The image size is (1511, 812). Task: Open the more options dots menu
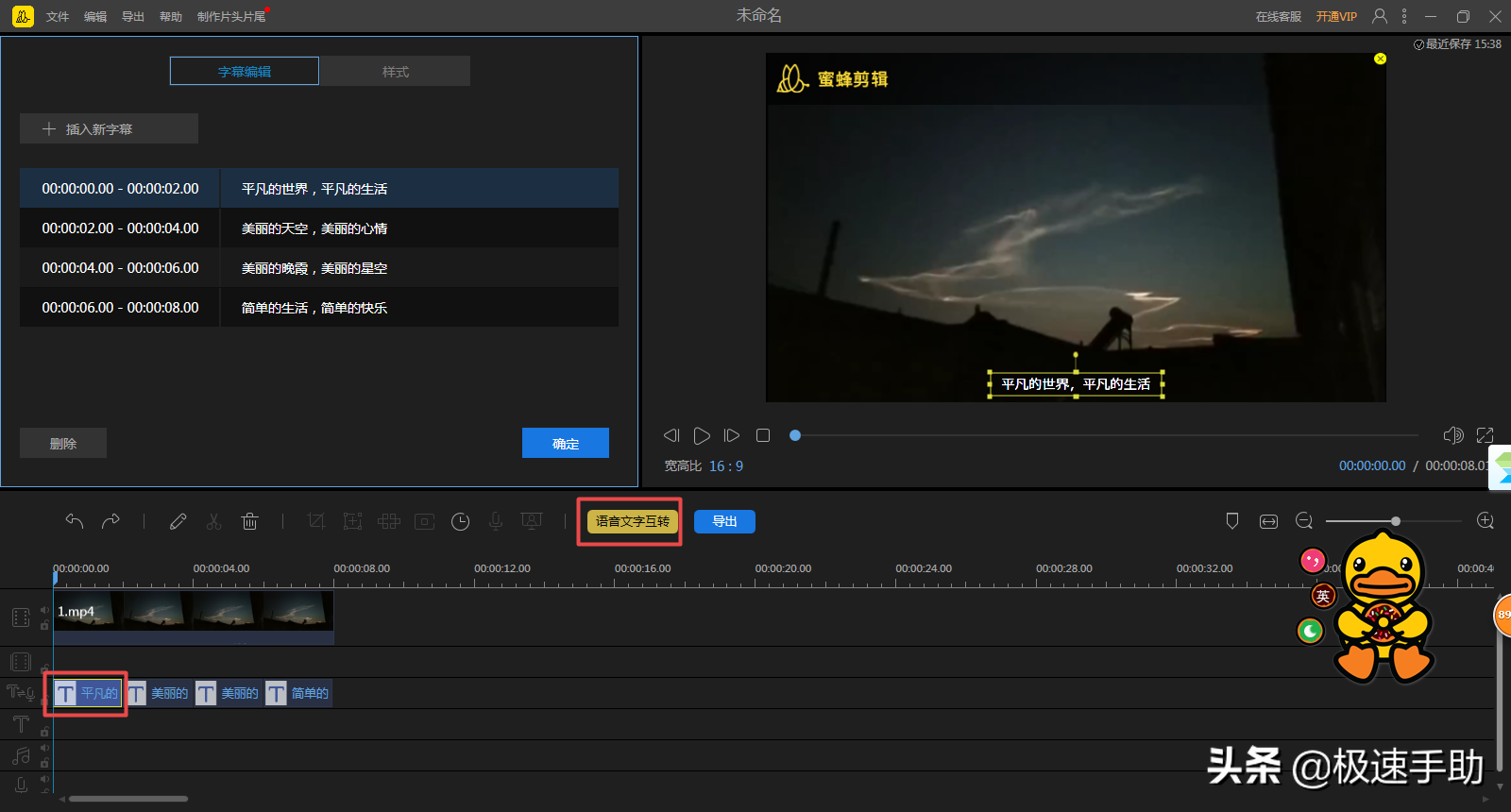click(1404, 16)
